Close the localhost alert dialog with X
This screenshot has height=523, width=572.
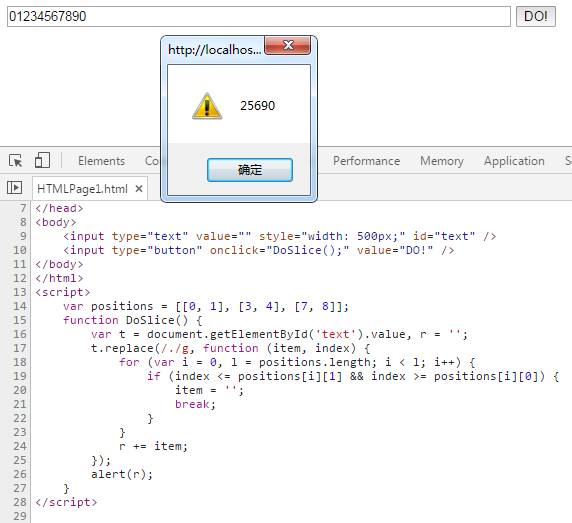coord(288,45)
